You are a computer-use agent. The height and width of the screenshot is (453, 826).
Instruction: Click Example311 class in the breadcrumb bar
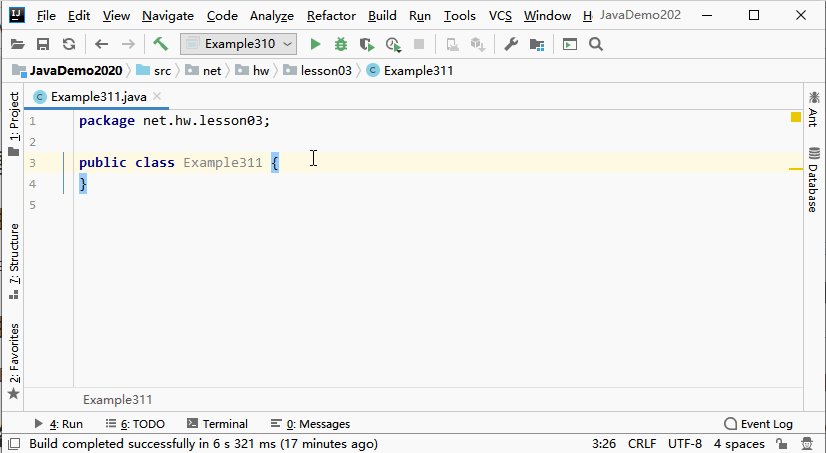coord(410,71)
